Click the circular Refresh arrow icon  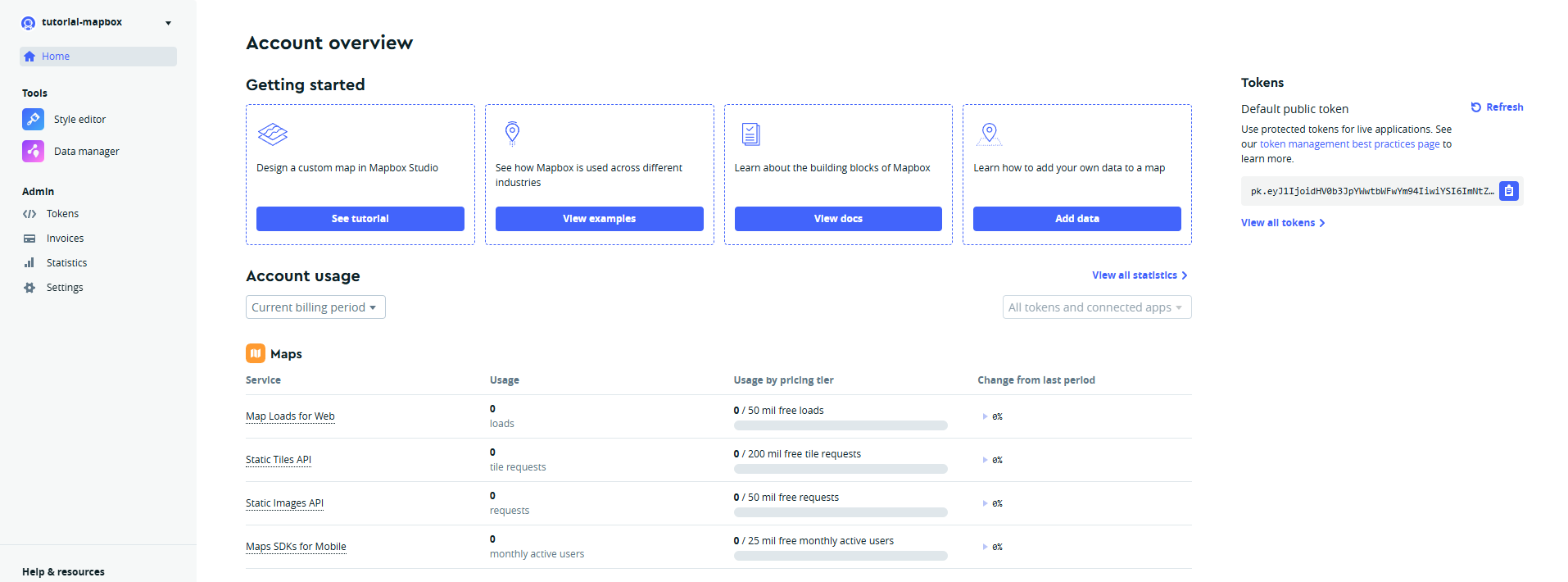pos(1476,107)
